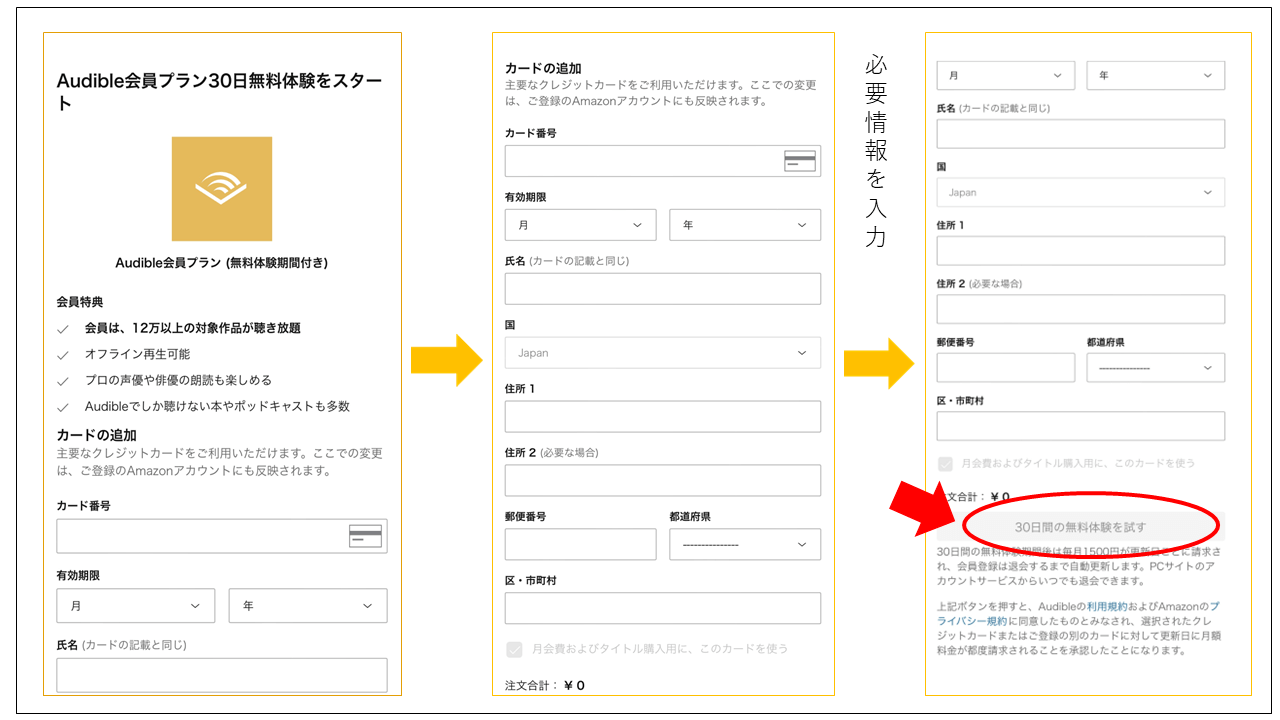Screen dimensions: 1280x720
Task: Toggle the このカードを使う checkbox in the right panel
Action: [x=946, y=464]
